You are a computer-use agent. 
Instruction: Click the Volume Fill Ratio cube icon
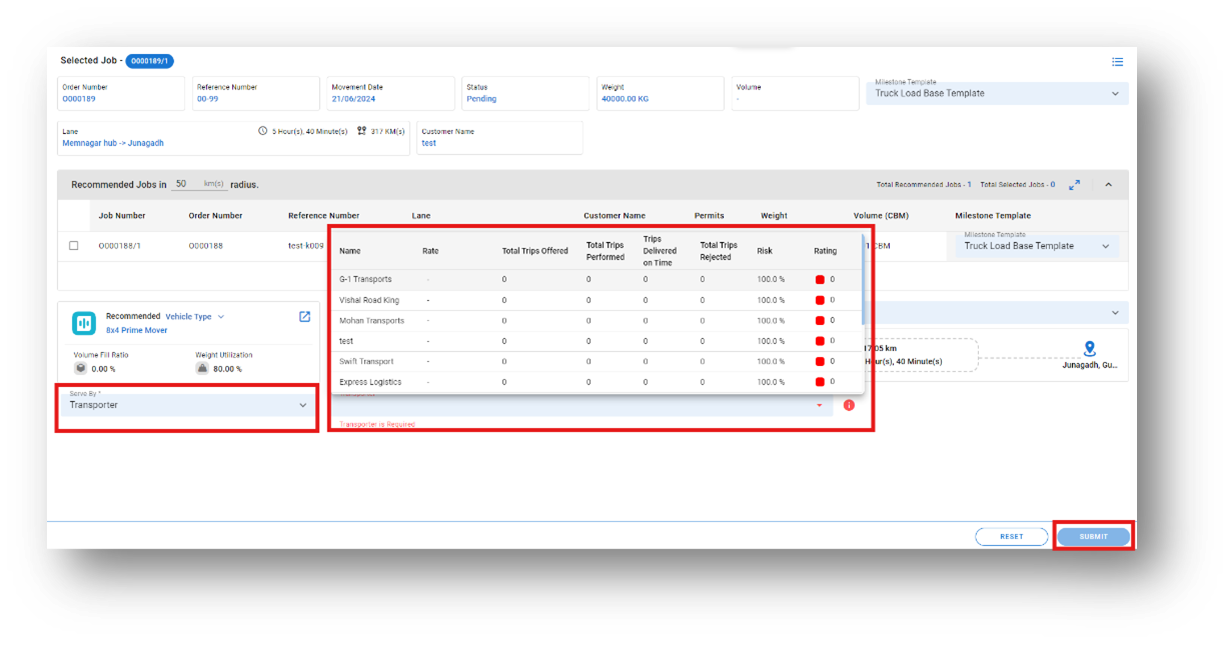80,368
